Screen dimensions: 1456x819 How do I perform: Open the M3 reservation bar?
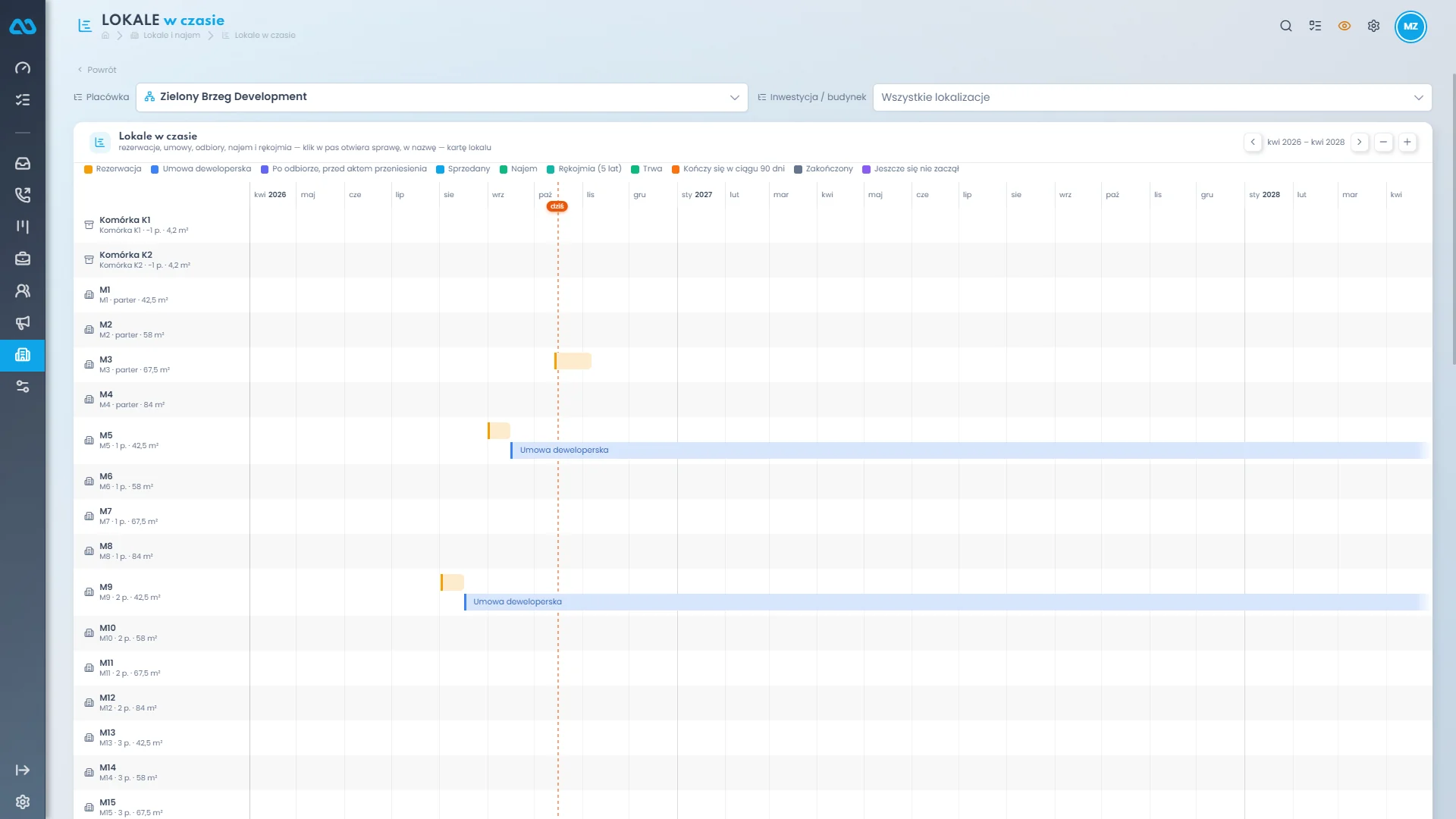coord(573,361)
